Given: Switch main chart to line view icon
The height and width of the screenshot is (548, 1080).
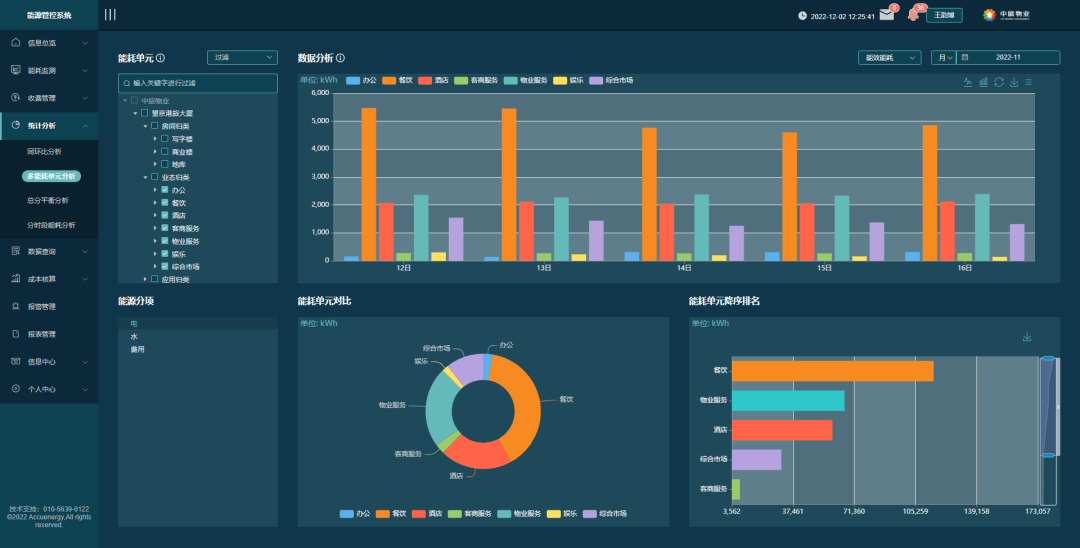Looking at the screenshot, I should click(968, 82).
